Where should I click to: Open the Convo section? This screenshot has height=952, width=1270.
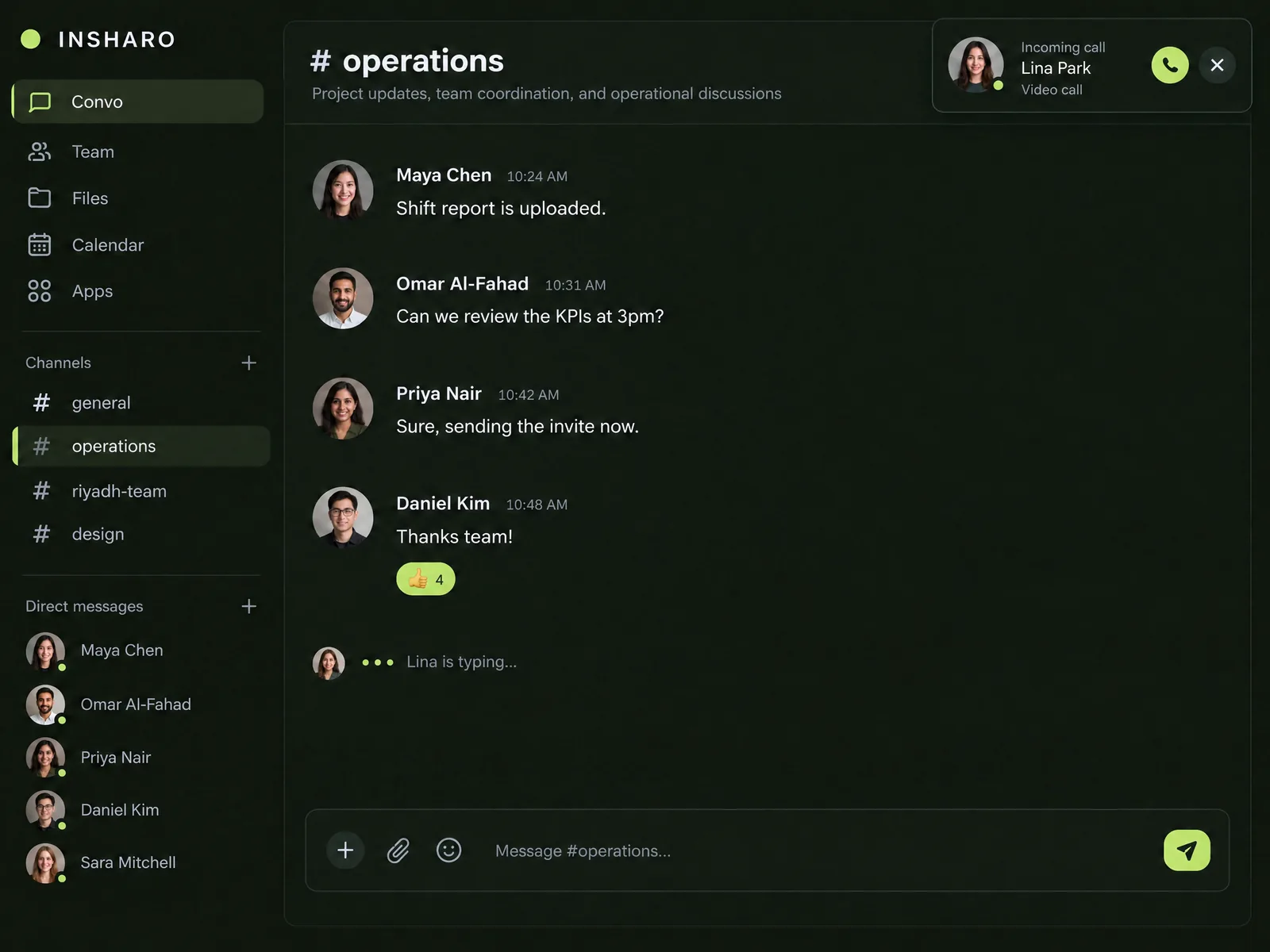(138, 102)
